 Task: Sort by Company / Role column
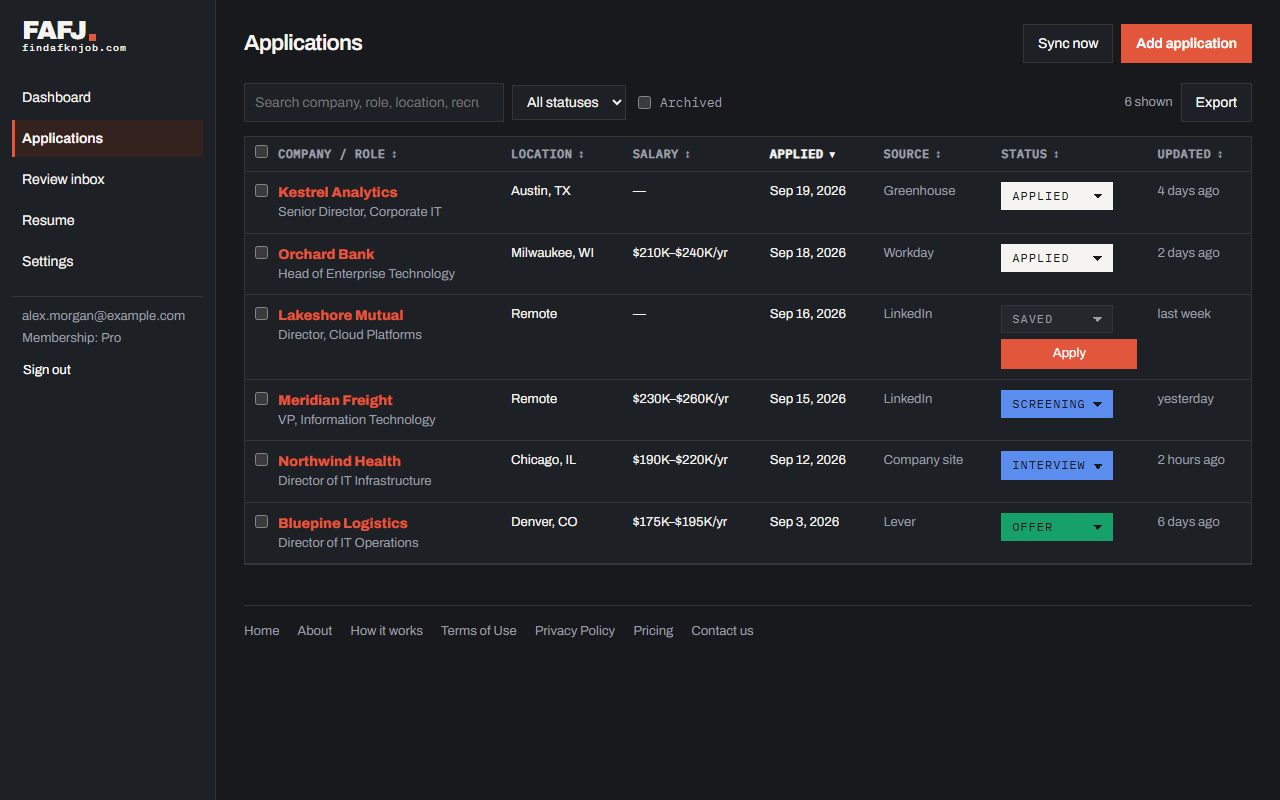(337, 154)
